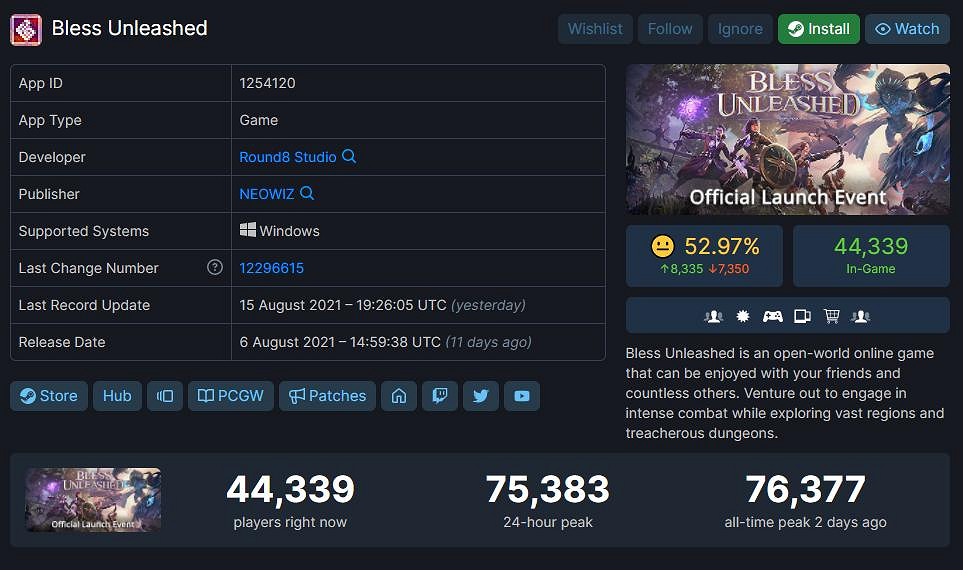Open the Twitch link icon
Image resolution: width=963 pixels, height=570 pixels.
click(440, 396)
